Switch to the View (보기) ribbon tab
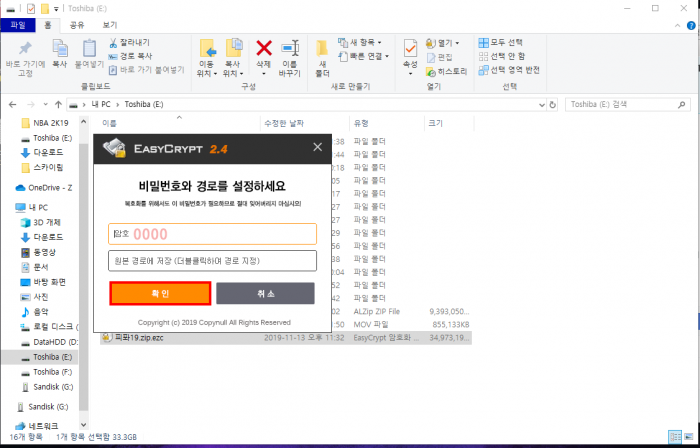Screen dimensions: 700x448 coord(110,25)
